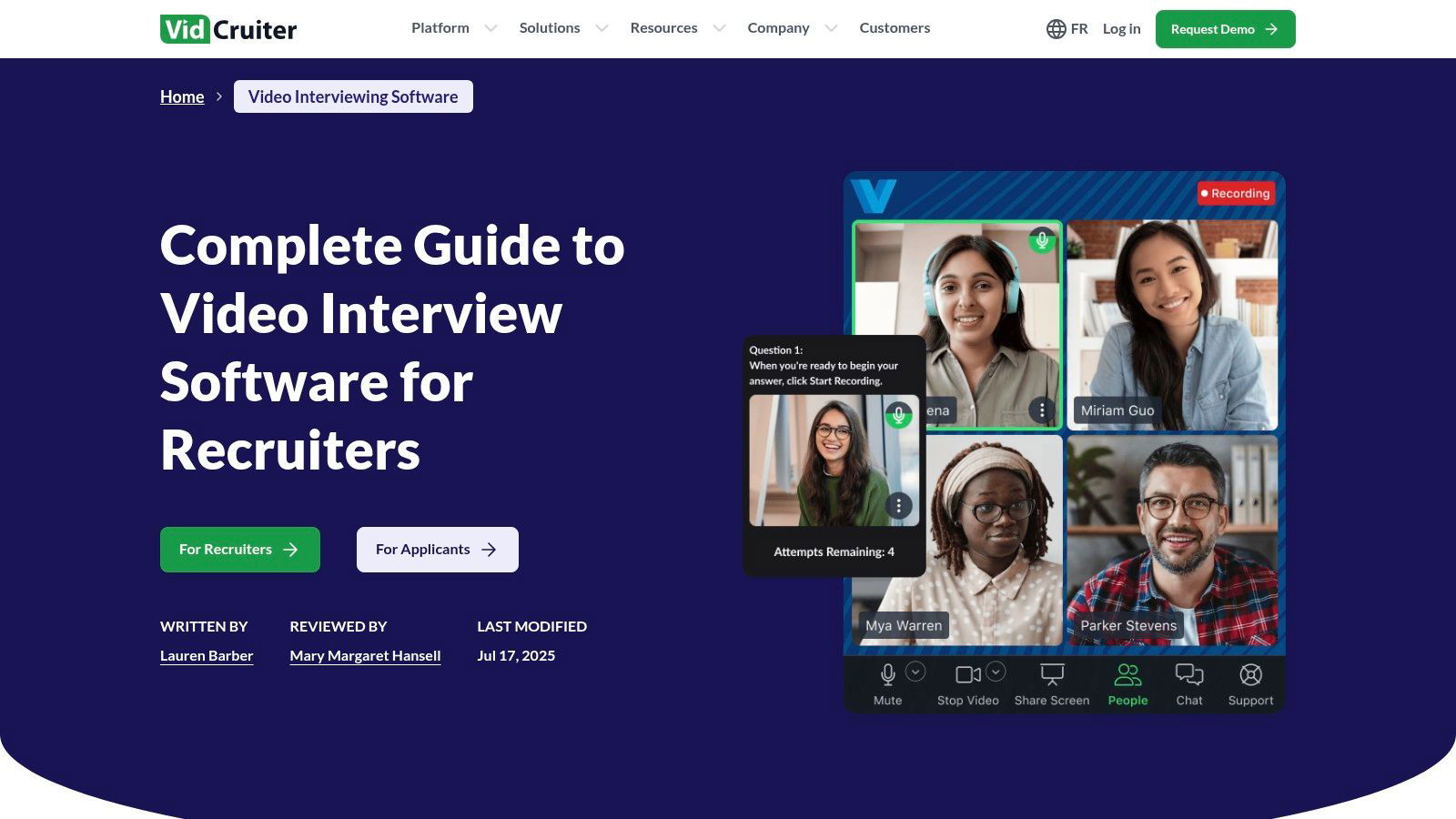This screenshot has width=1456, height=819.
Task: Open the arrow next to Mute
Action: coord(915,672)
